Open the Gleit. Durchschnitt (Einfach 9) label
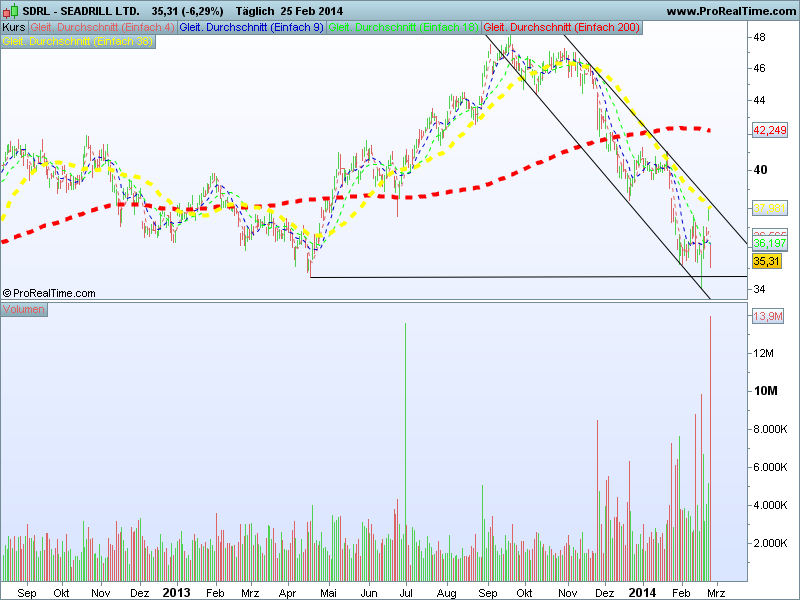The image size is (800, 600). coord(252,28)
